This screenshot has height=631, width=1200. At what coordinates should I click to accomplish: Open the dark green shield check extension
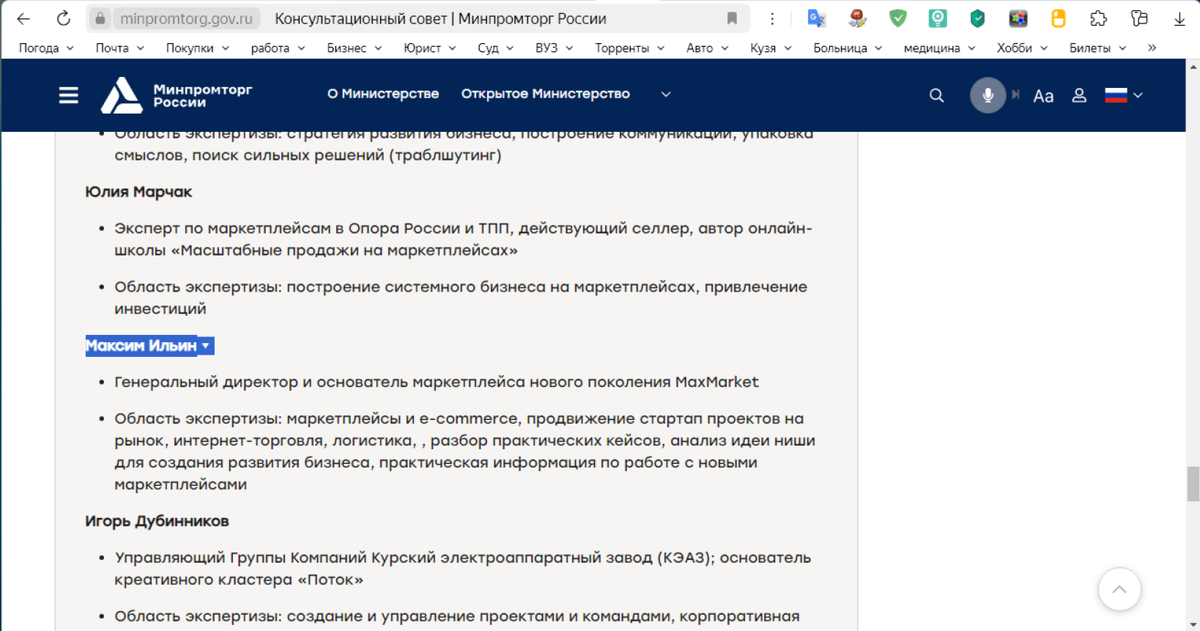click(978, 18)
